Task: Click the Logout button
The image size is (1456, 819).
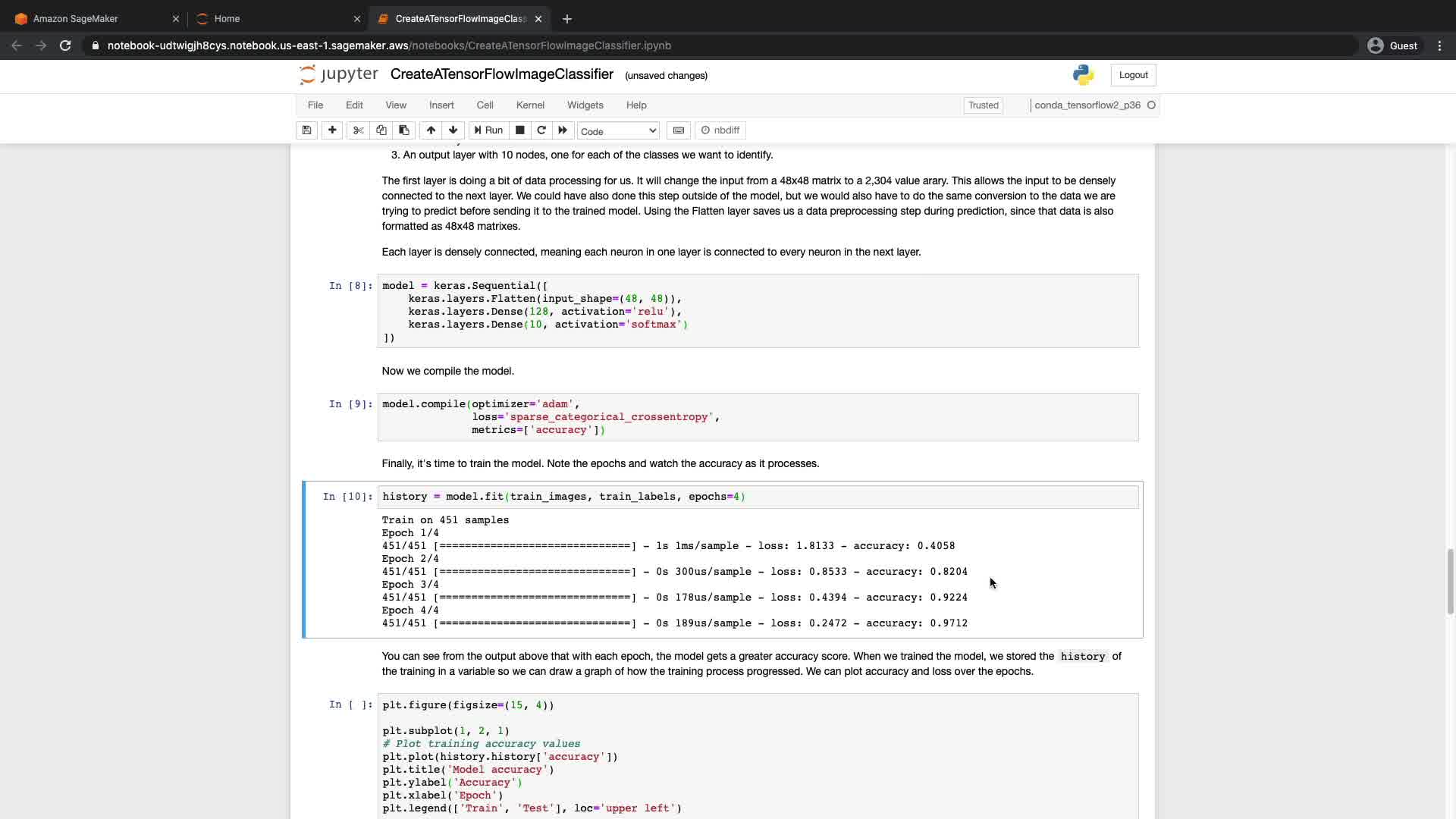Action: click(x=1133, y=75)
